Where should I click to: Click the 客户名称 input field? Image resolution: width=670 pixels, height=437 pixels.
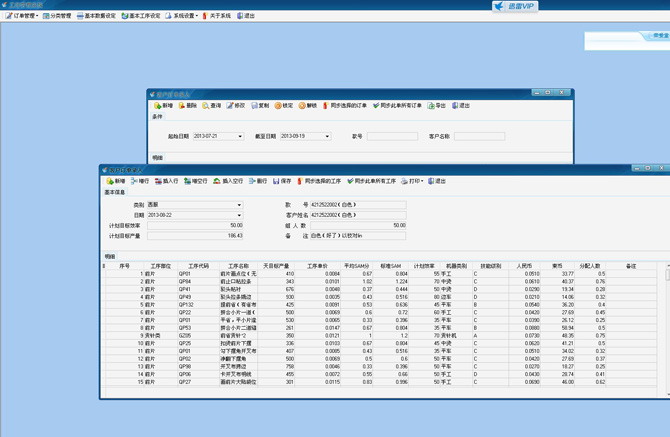(x=479, y=136)
